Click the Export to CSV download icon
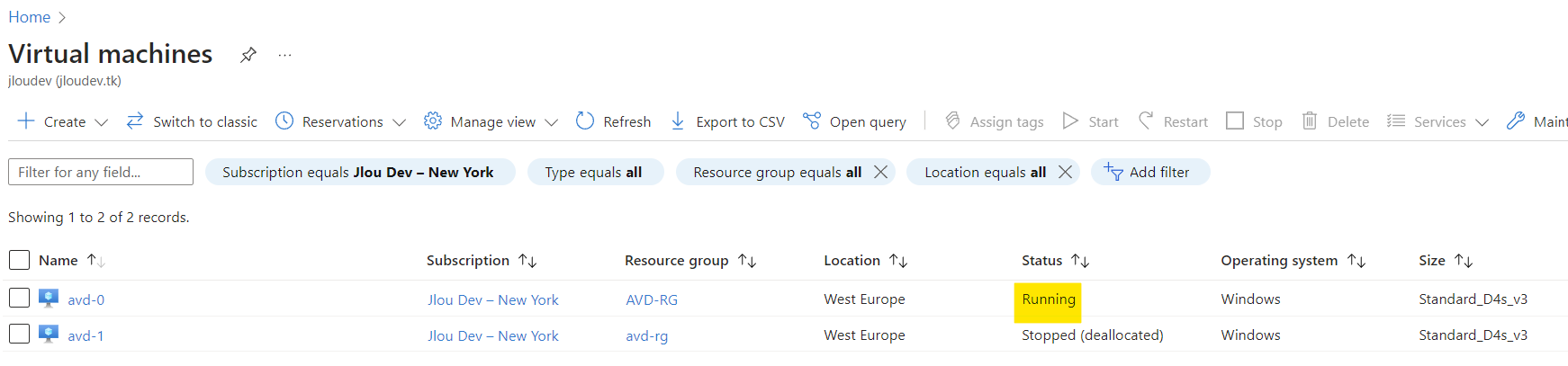The height and width of the screenshot is (366, 1568). pyautogui.click(x=678, y=121)
